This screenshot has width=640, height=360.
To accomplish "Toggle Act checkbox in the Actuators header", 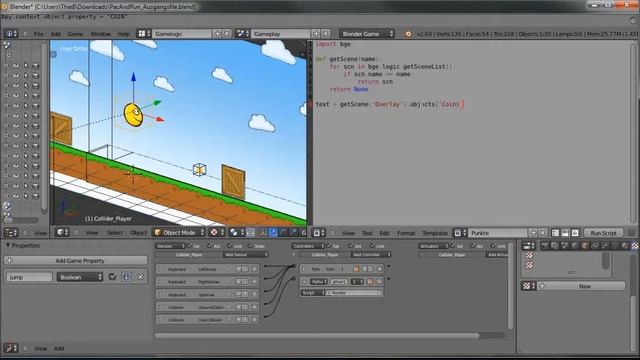I will [473, 246].
